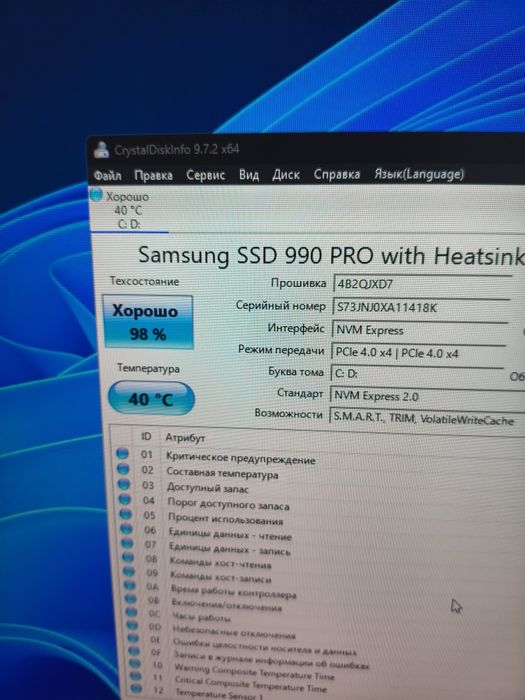Click the ID column header

[146, 437]
